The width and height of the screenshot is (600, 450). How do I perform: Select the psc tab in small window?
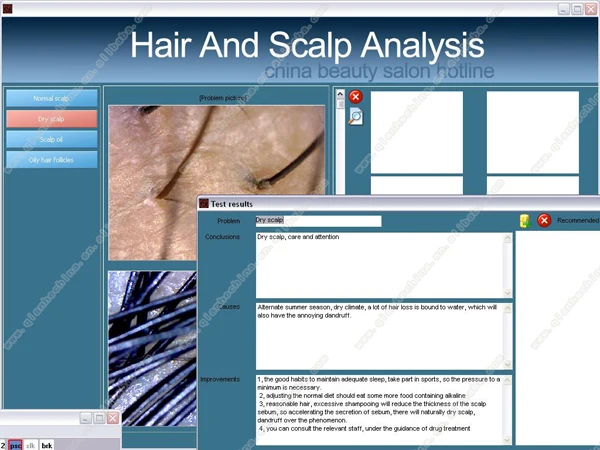(15, 445)
